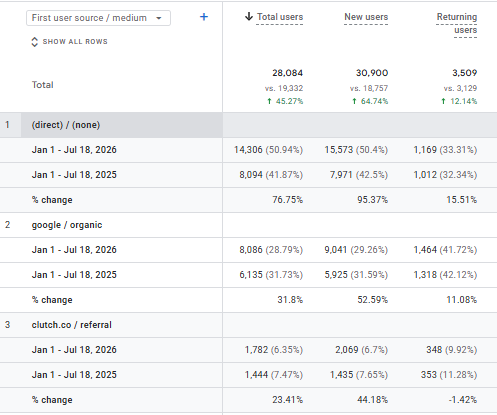The height and width of the screenshot is (415, 497).
Task: Select the Total row label
Action: click(x=42, y=85)
